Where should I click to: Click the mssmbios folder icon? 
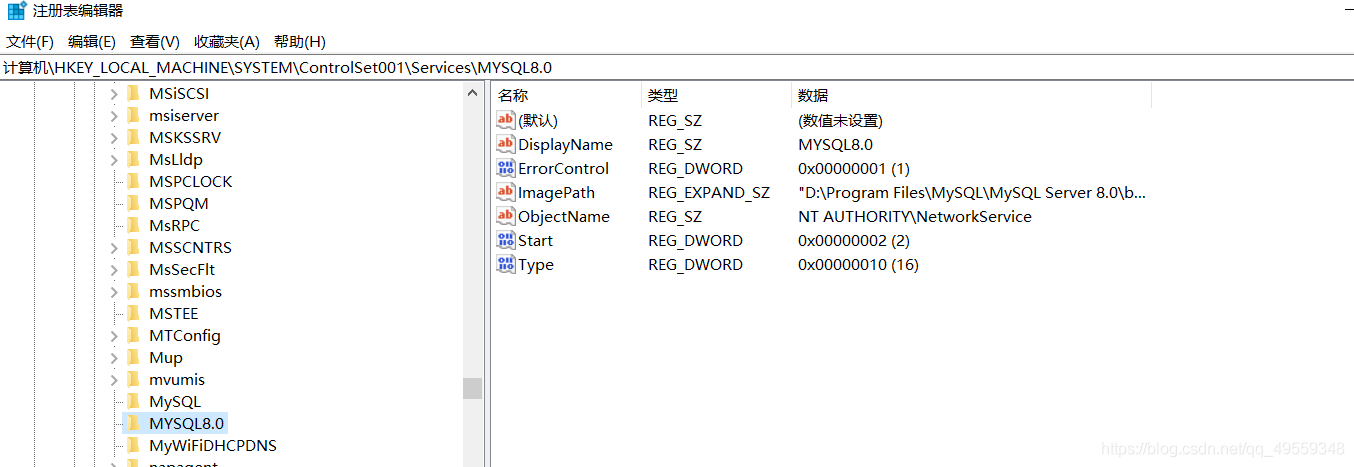133,292
